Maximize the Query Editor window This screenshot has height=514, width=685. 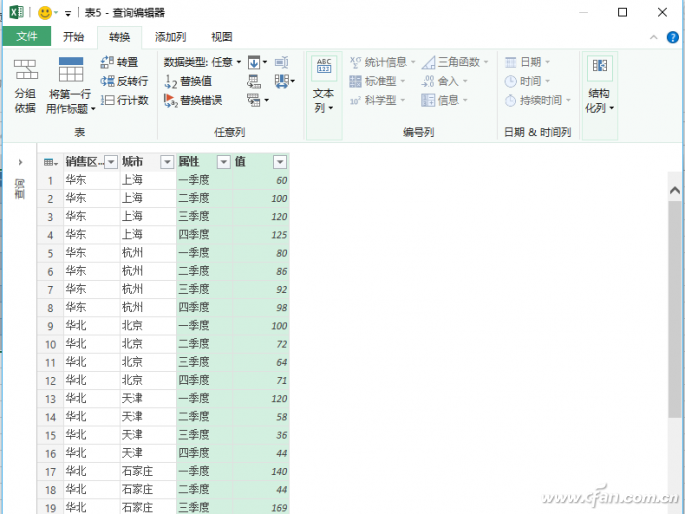tap(623, 12)
